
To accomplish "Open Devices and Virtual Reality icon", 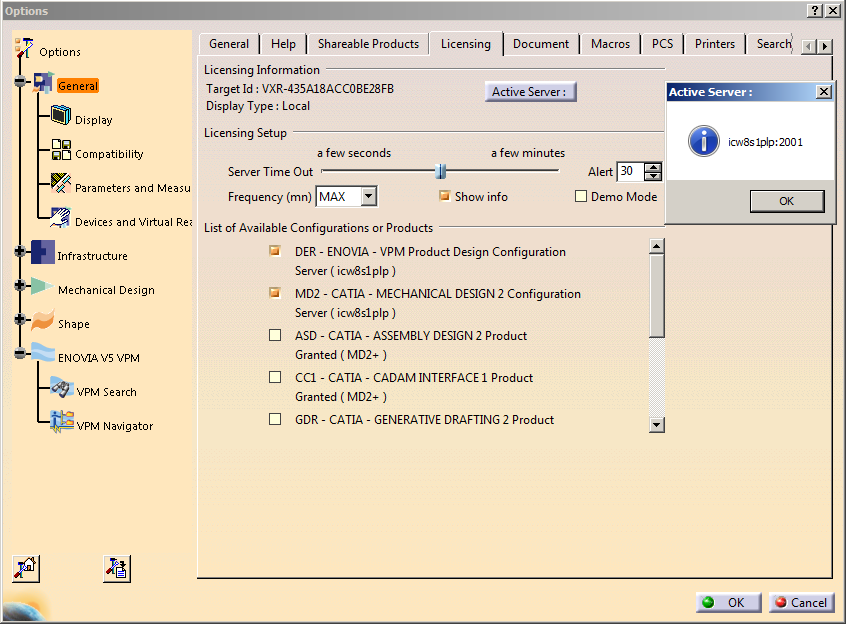I will click(61, 219).
